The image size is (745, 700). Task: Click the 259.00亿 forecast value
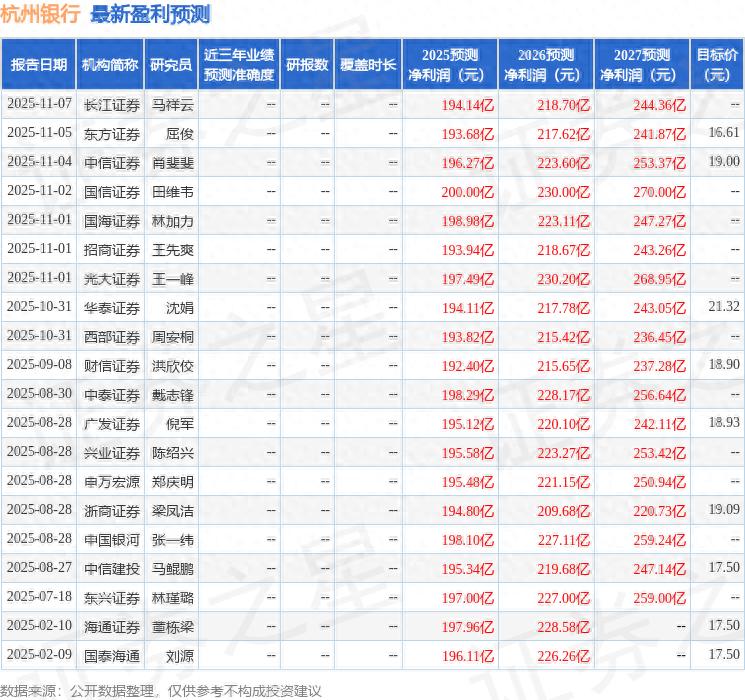[x=659, y=597]
